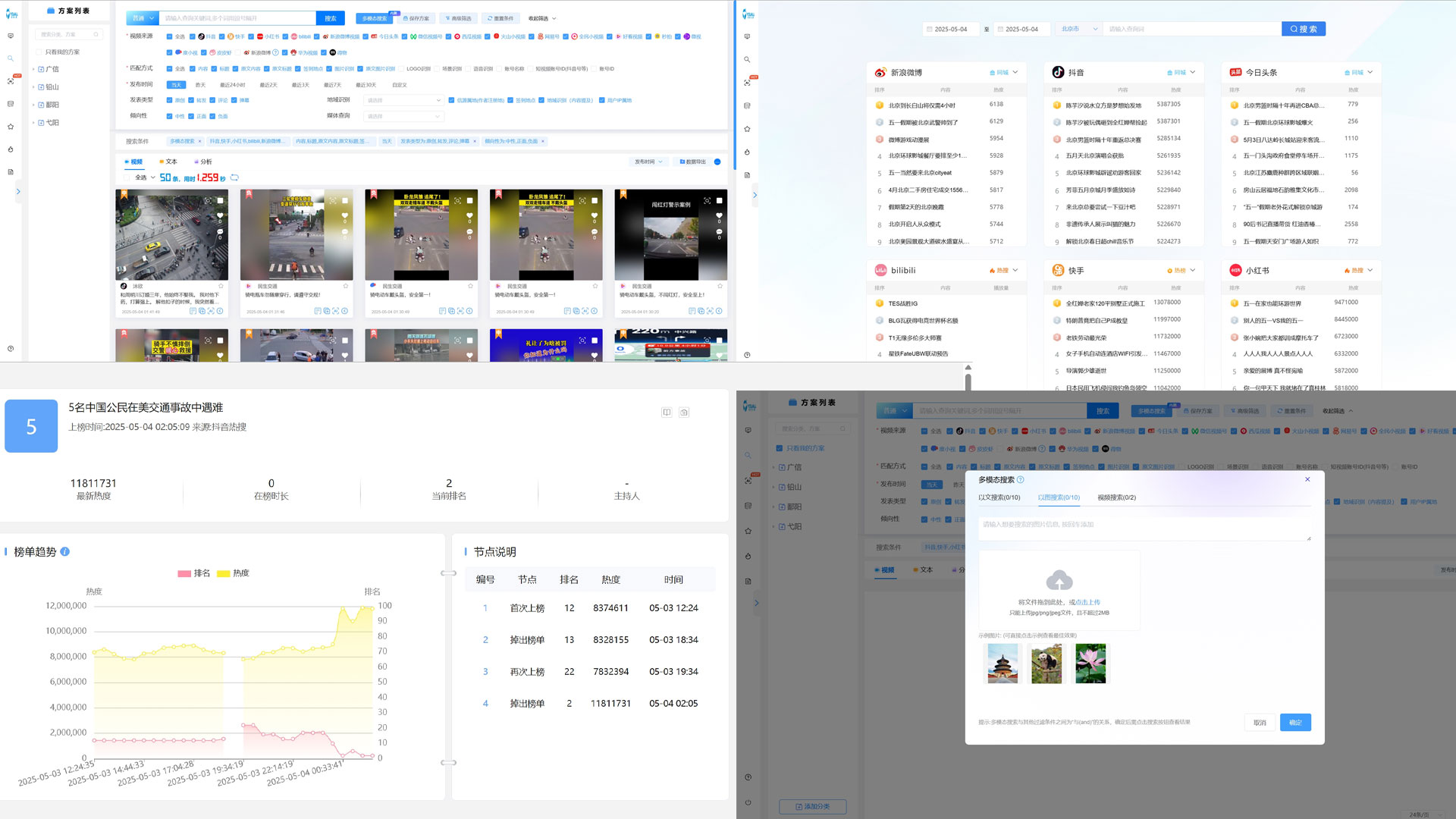Uncheck the 弹幕 post type checkbox

234,100
